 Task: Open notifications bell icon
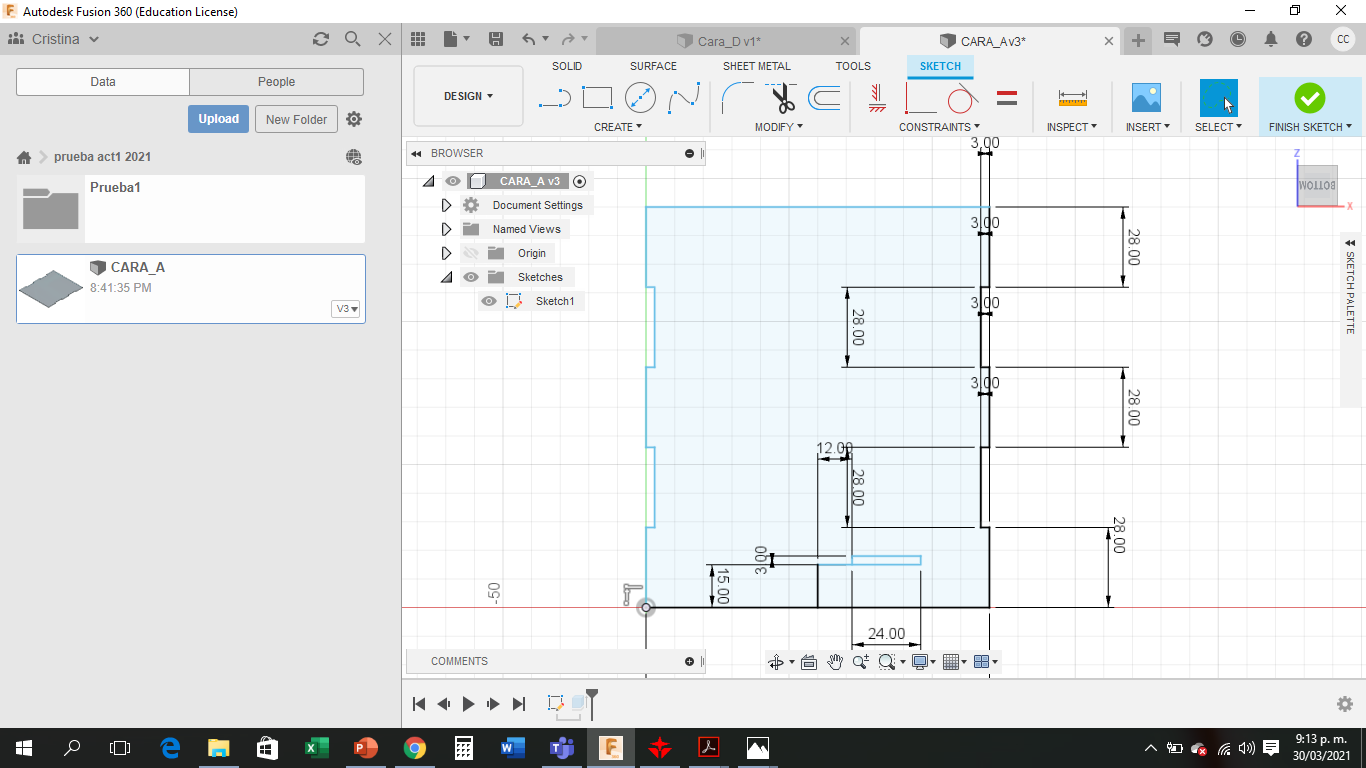point(1271,39)
